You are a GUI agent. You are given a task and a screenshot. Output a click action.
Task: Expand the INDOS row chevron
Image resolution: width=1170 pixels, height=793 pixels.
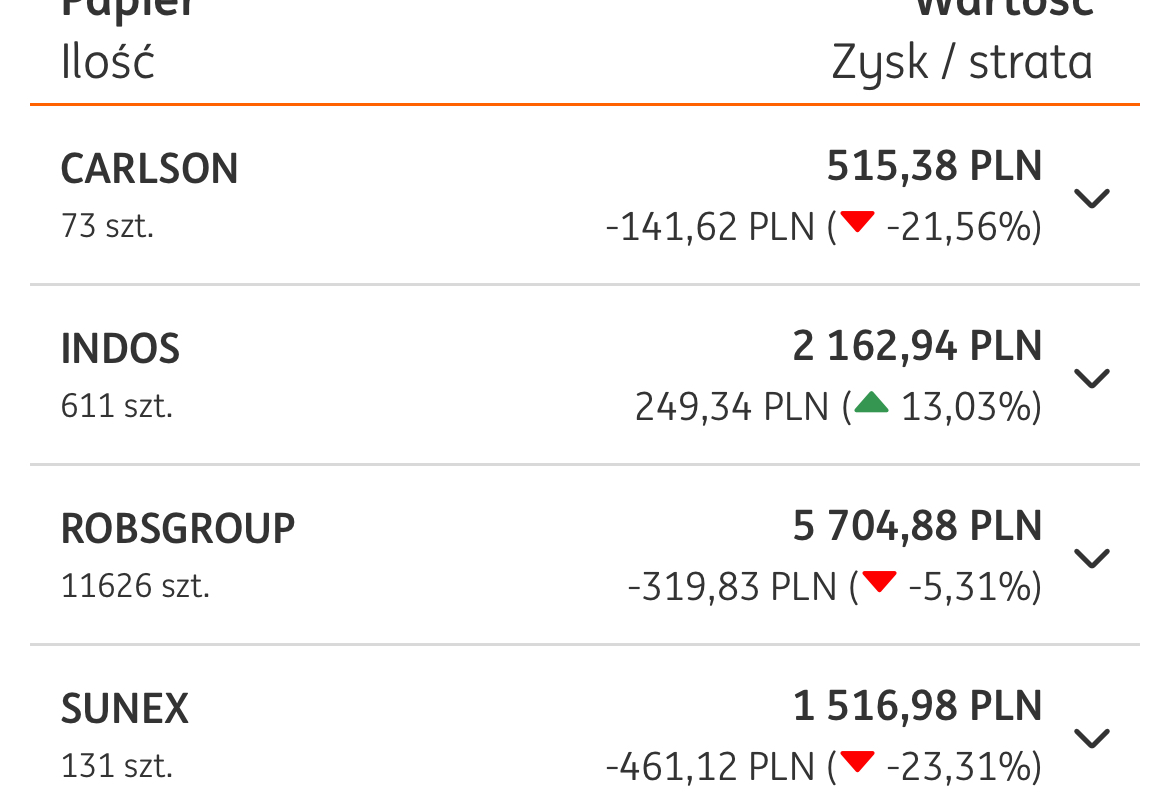tap(1091, 378)
